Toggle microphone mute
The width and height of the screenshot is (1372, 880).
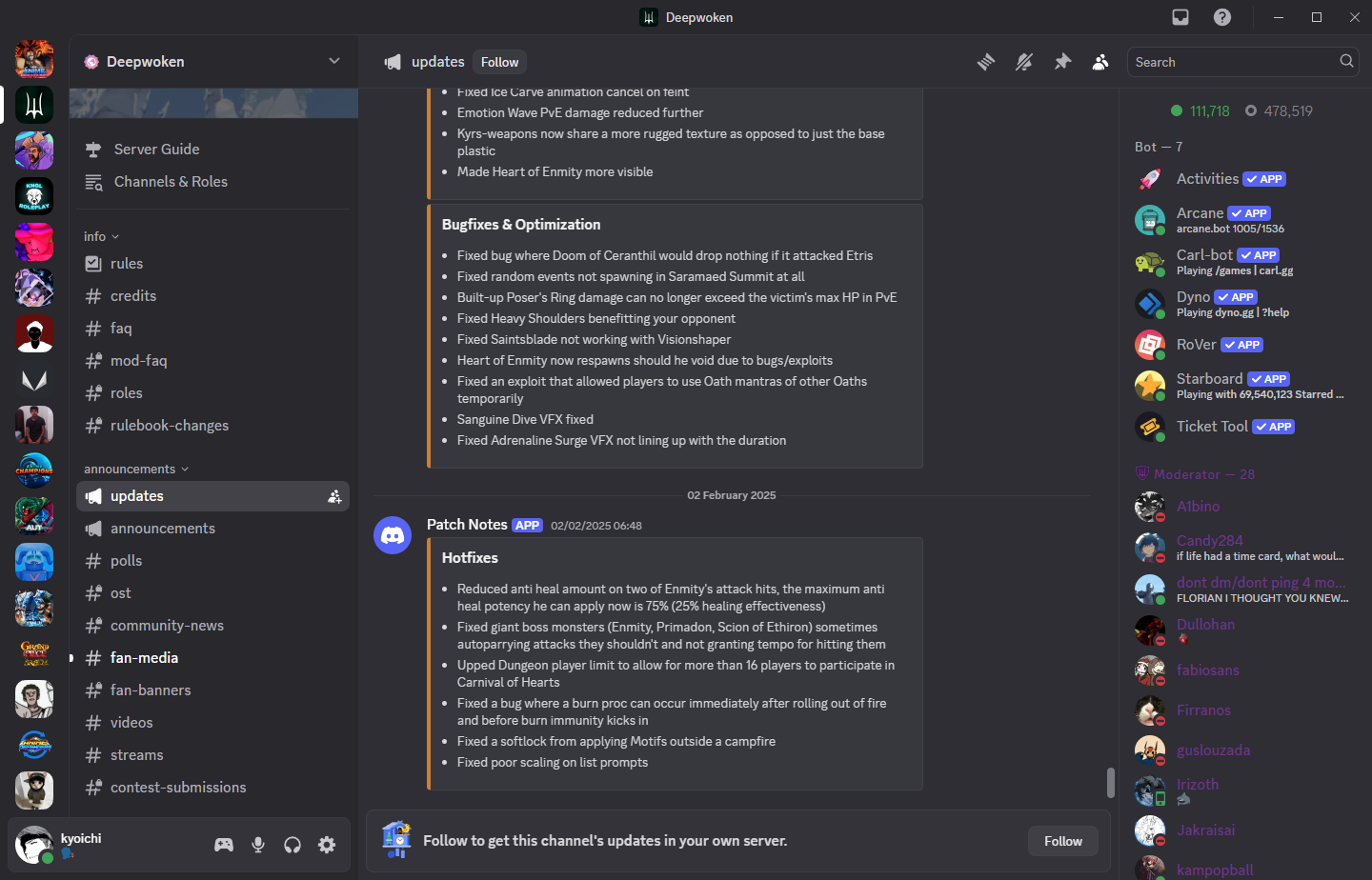point(258,845)
